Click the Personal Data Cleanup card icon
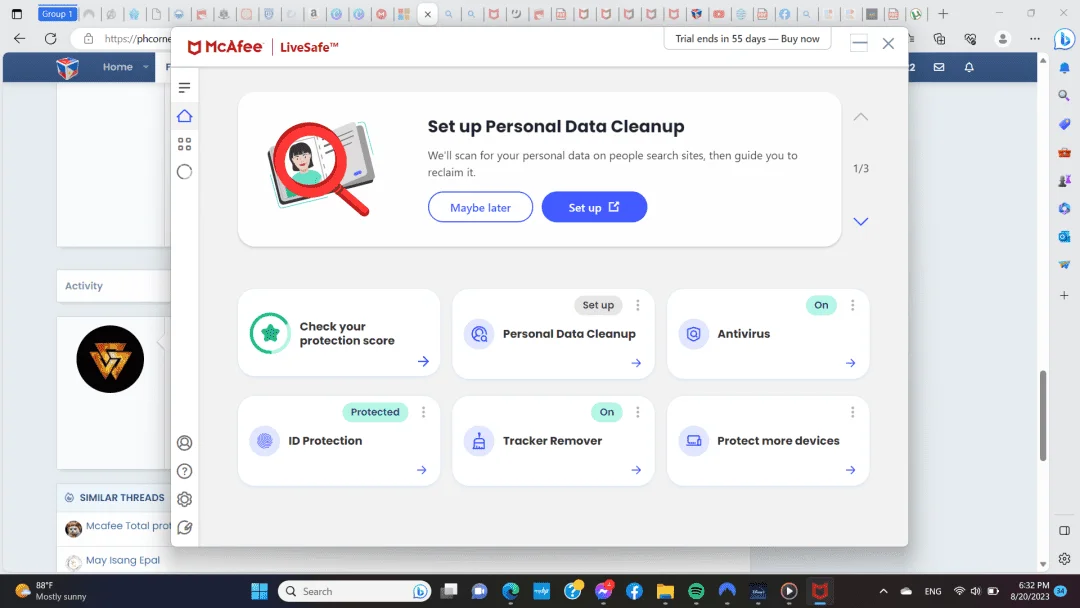This screenshot has height=608, width=1080. [x=479, y=334]
